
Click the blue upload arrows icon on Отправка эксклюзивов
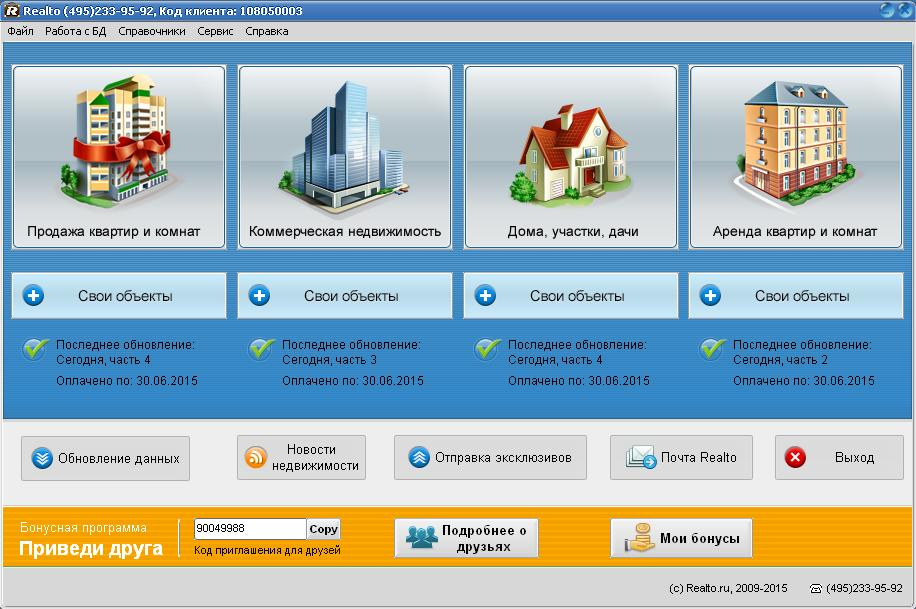(x=419, y=458)
